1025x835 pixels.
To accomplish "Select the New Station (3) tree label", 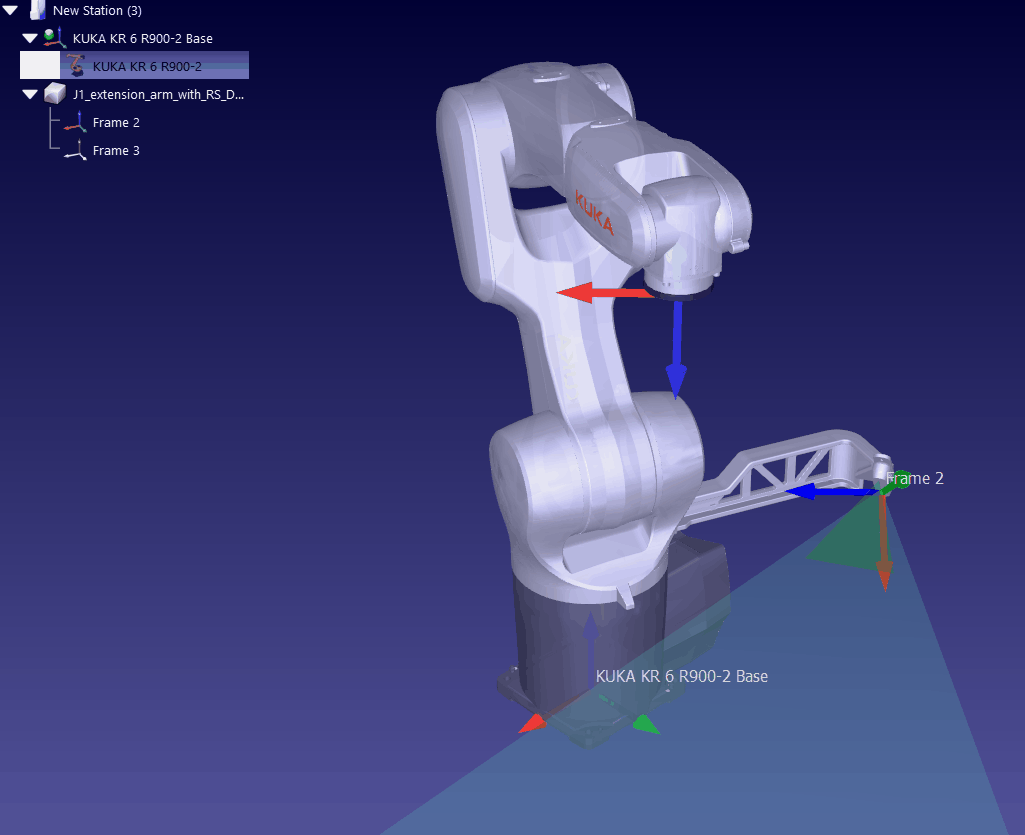I will tap(97, 10).
